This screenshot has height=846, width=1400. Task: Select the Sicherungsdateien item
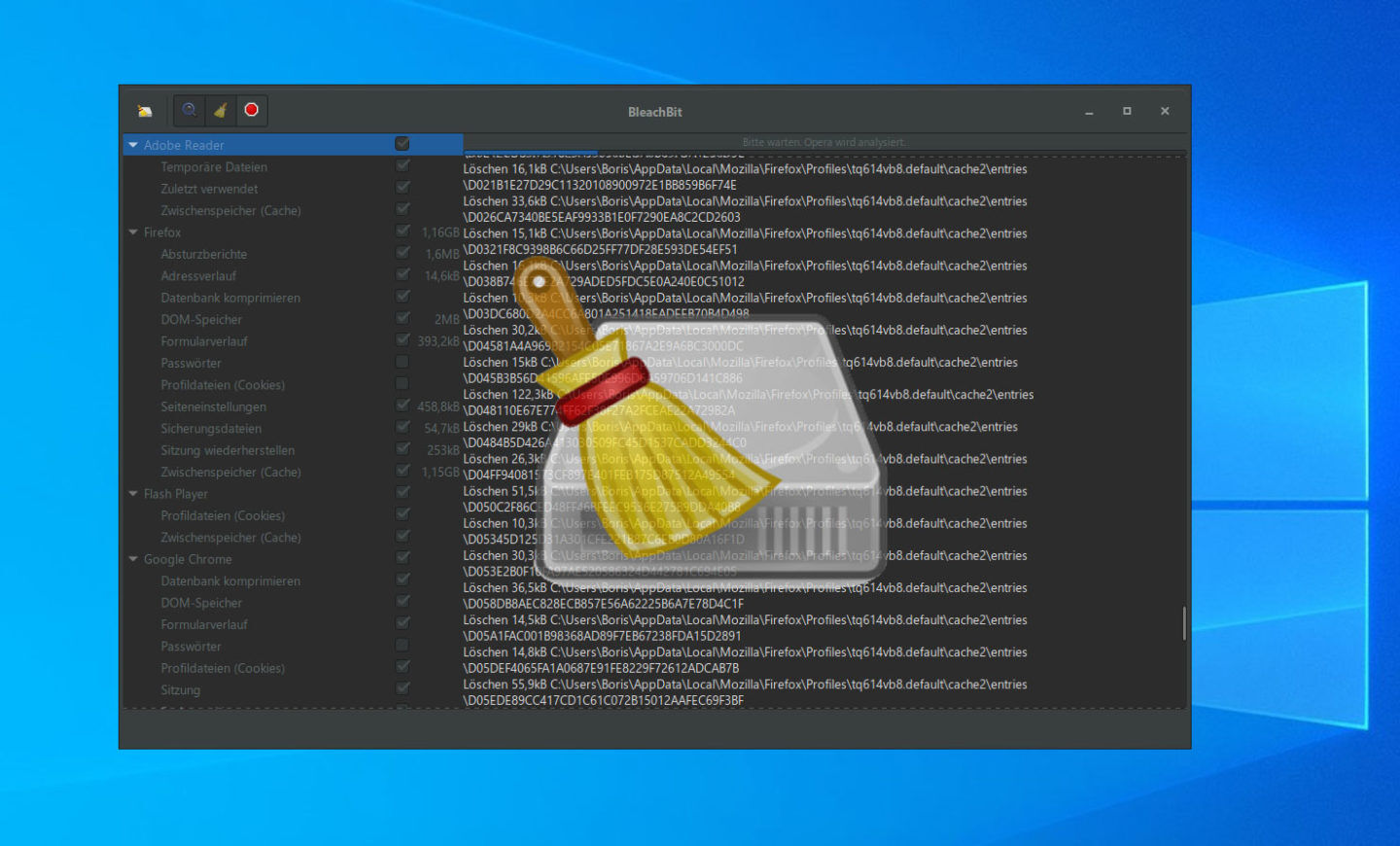coord(211,429)
